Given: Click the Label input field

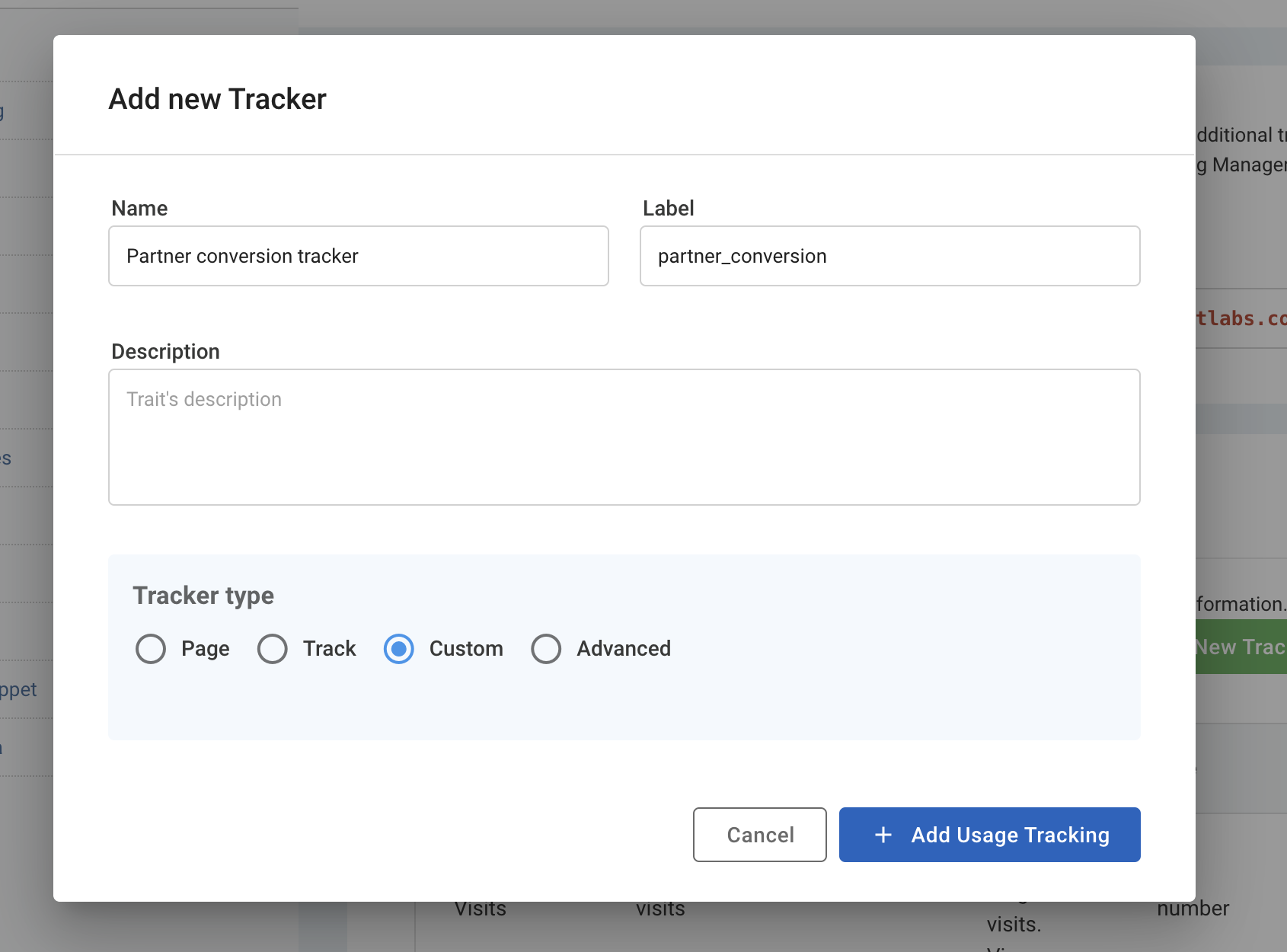Looking at the screenshot, I should [x=890, y=256].
